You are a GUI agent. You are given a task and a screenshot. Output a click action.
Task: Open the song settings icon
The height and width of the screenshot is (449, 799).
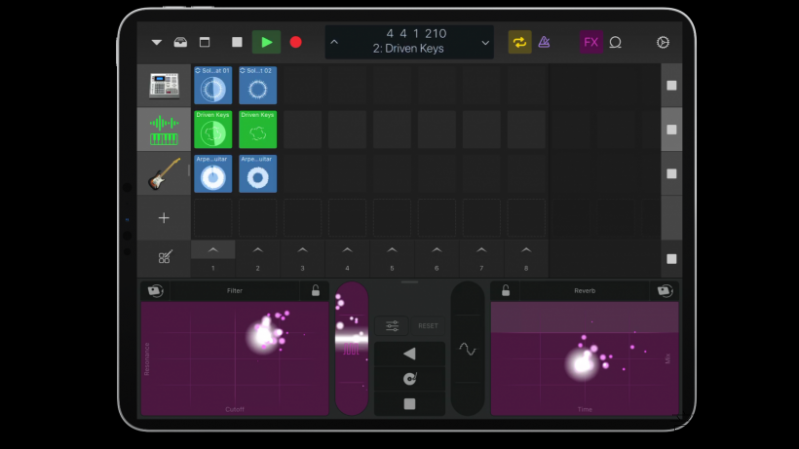(662, 42)
